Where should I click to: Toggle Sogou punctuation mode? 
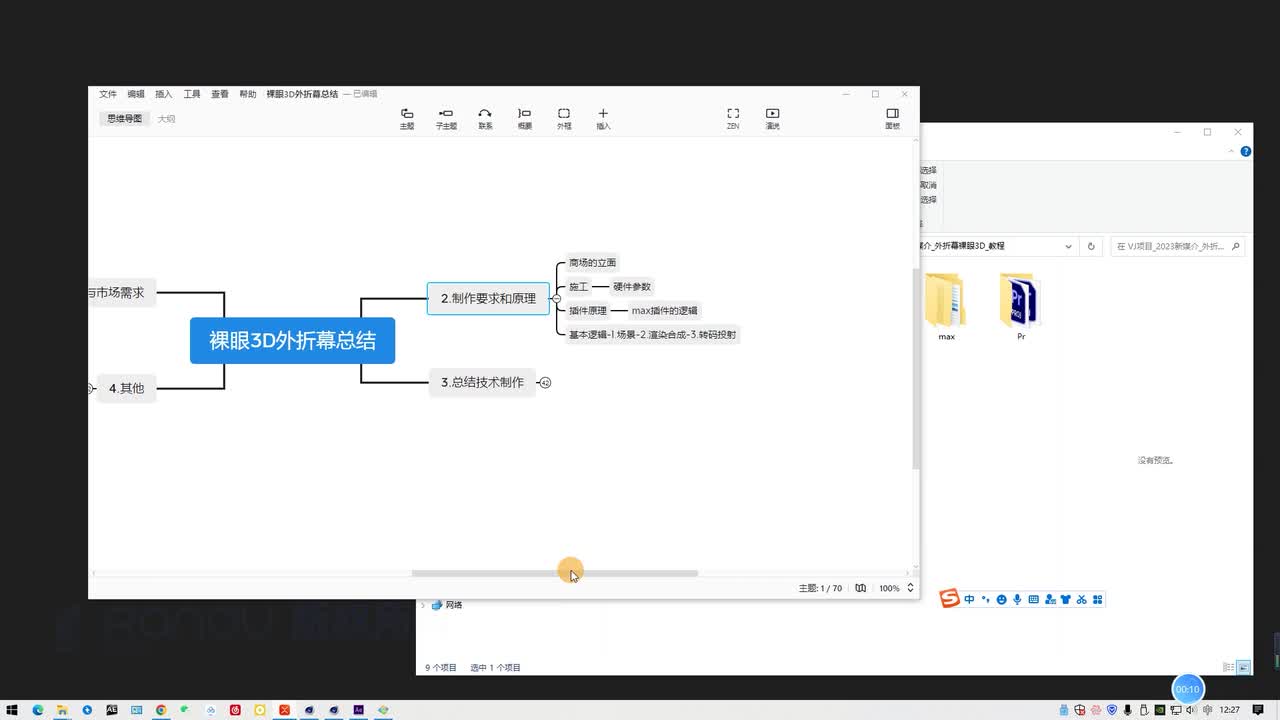[986, 600]
